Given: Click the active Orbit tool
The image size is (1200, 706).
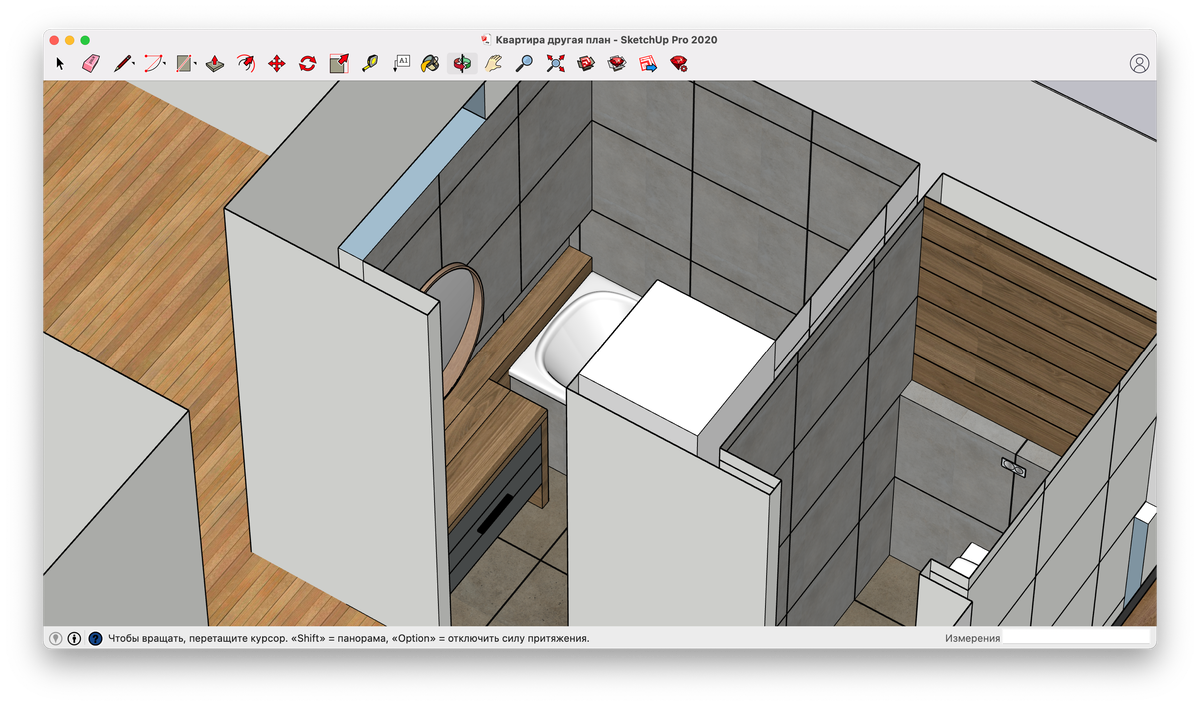Looking at the screenshot, I should click(x=462, y=63).
